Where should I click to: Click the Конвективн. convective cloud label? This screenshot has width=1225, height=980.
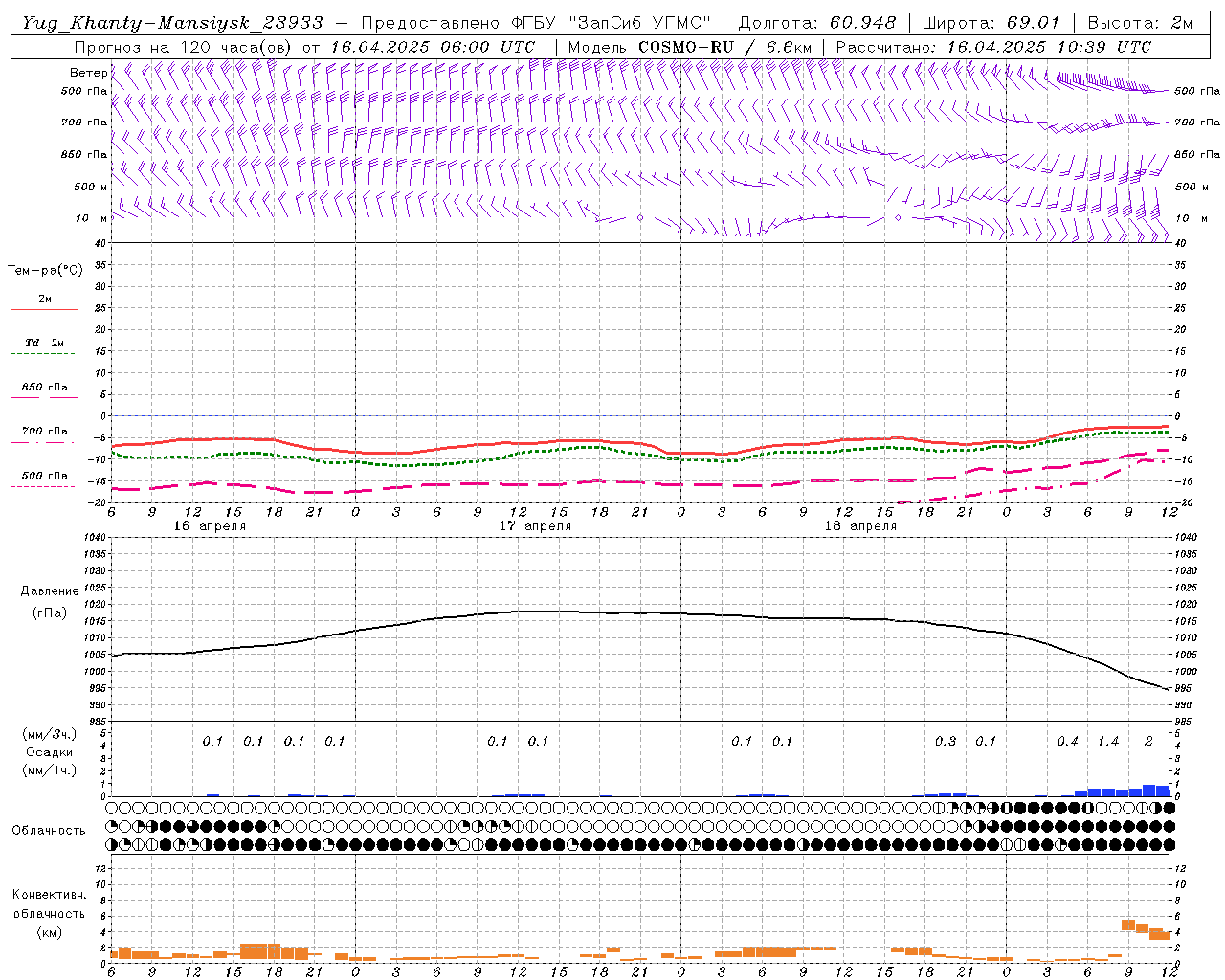49,896
